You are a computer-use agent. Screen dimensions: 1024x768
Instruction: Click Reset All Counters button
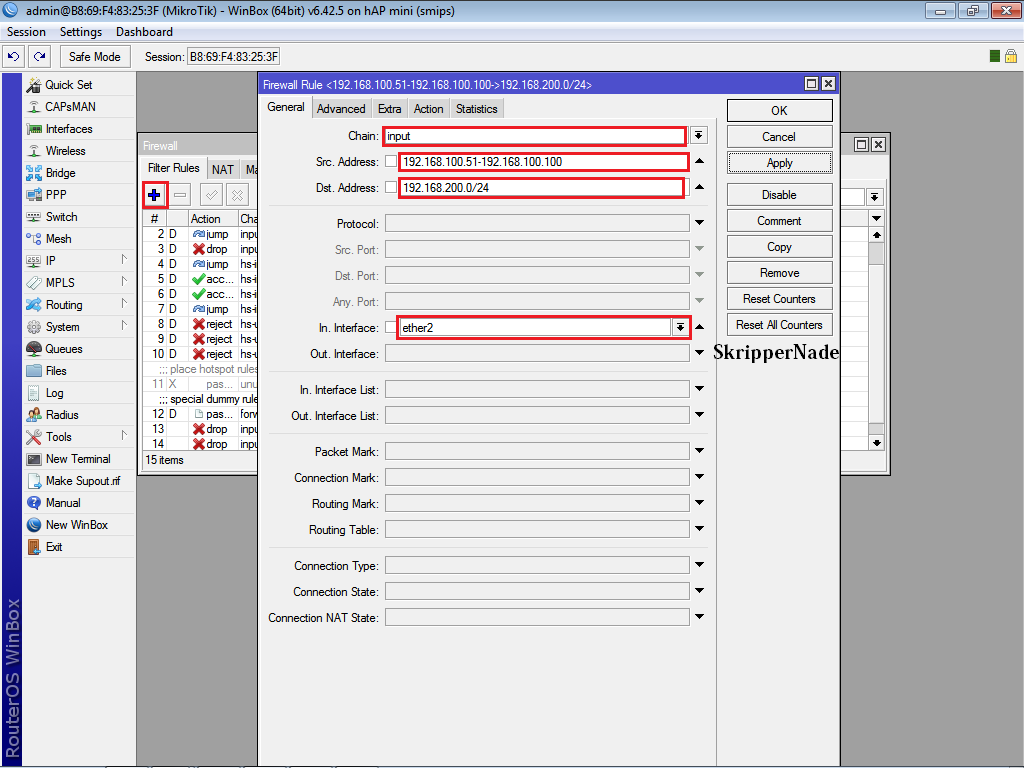(779, 325)
